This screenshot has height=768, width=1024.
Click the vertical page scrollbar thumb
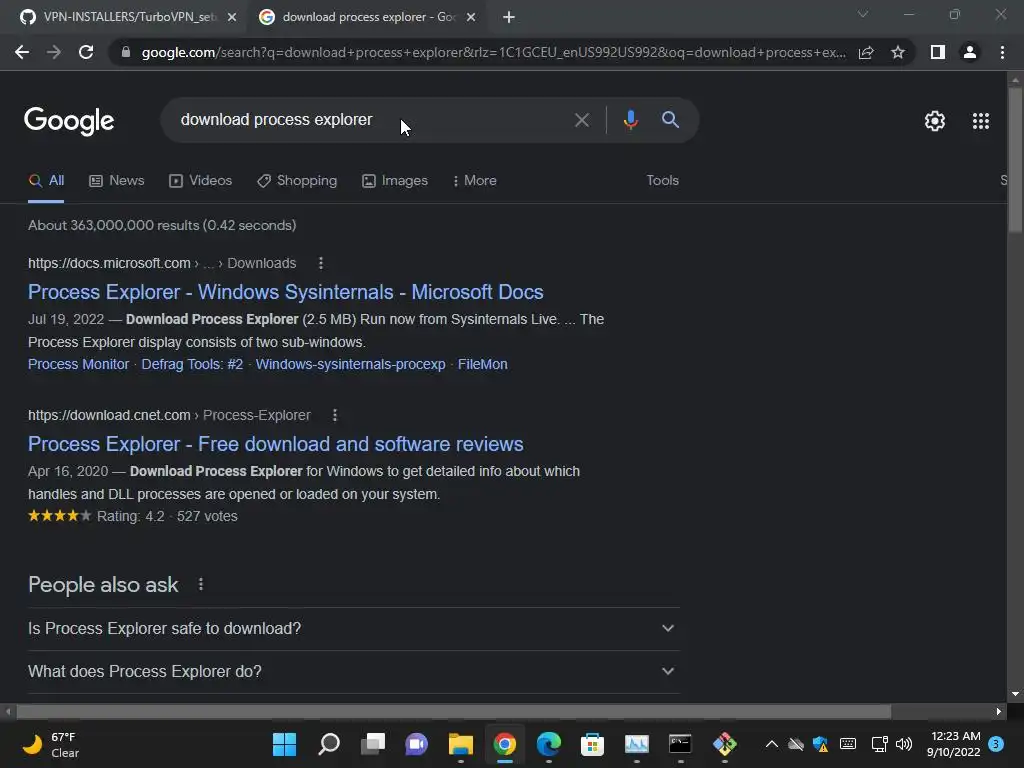tap(1015, 159)
